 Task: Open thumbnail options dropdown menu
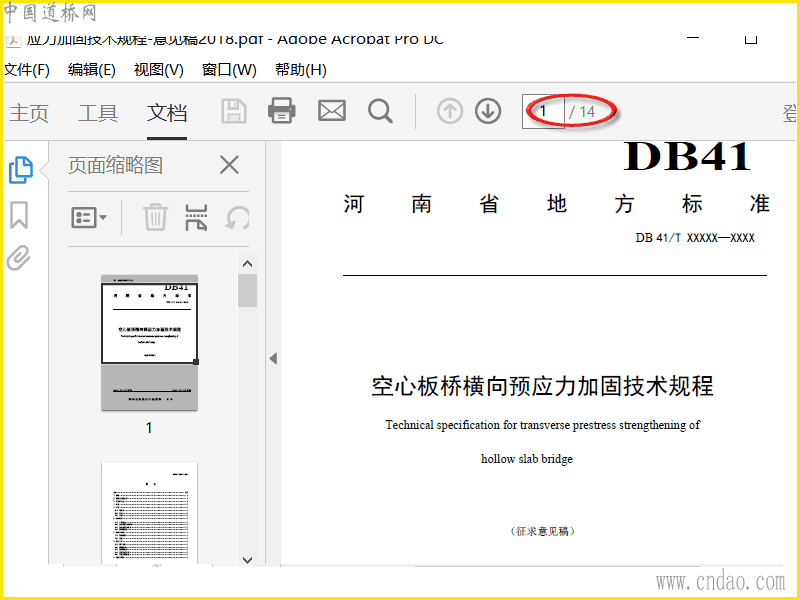click(89, 218)
